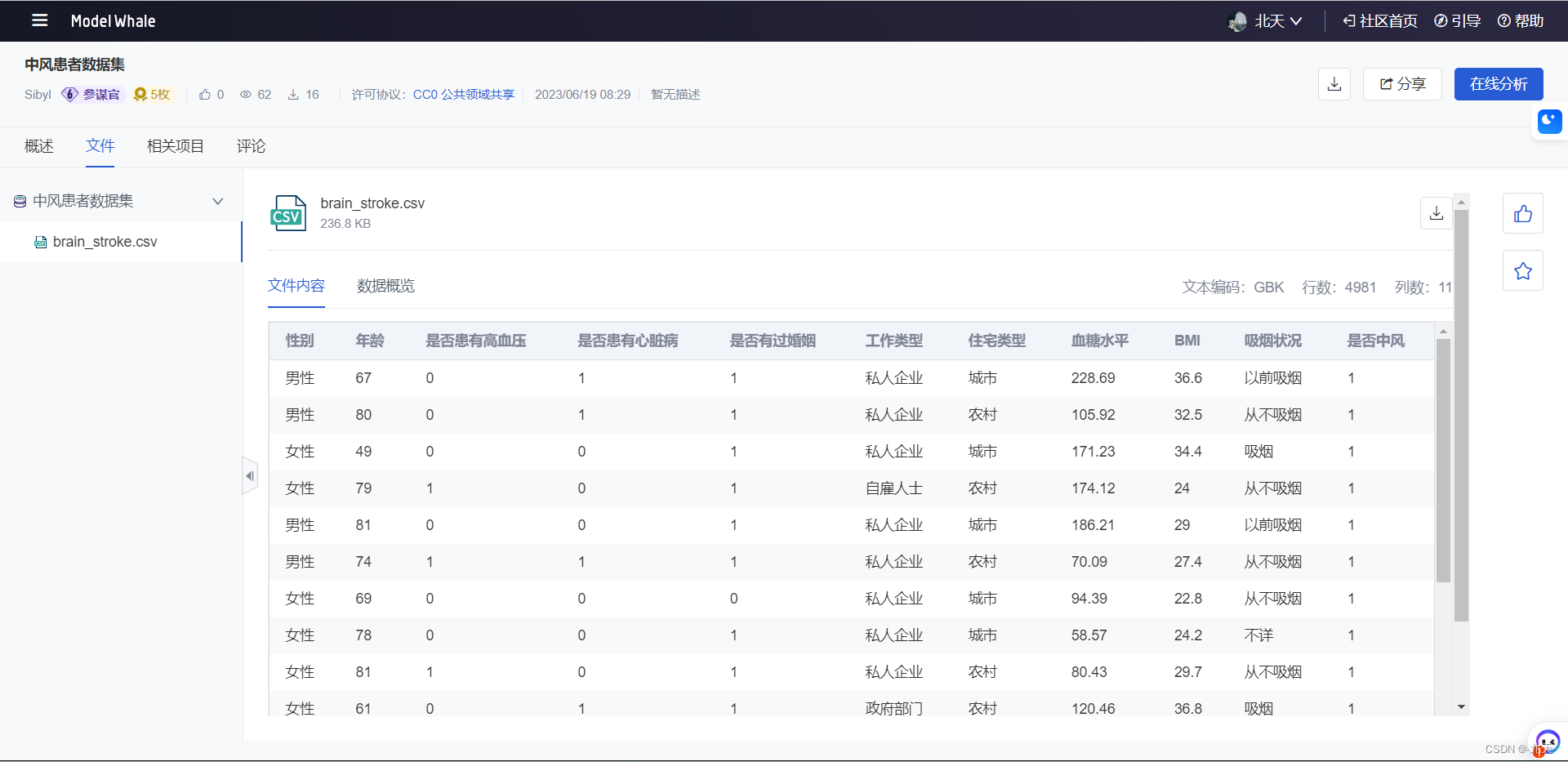
Task: Click the 年龄 column header
Action: tap(370, 341)
